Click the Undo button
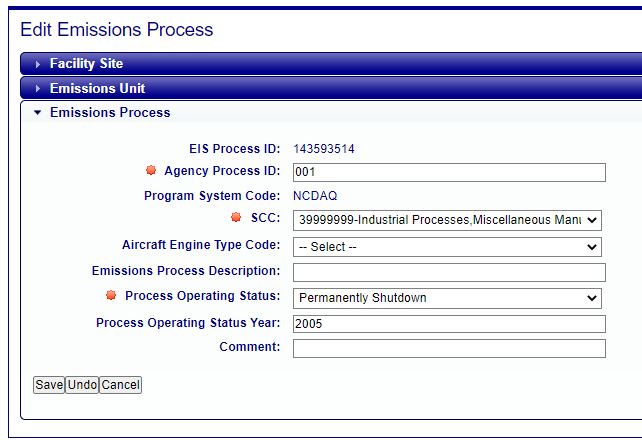This screenshot has height=440, width=642. coord(82,385)
